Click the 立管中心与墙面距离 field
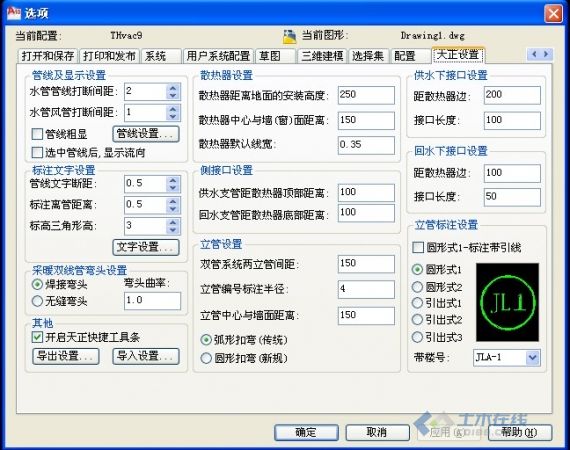This screenshot has width=570, height=450. [x=366, y=315]
